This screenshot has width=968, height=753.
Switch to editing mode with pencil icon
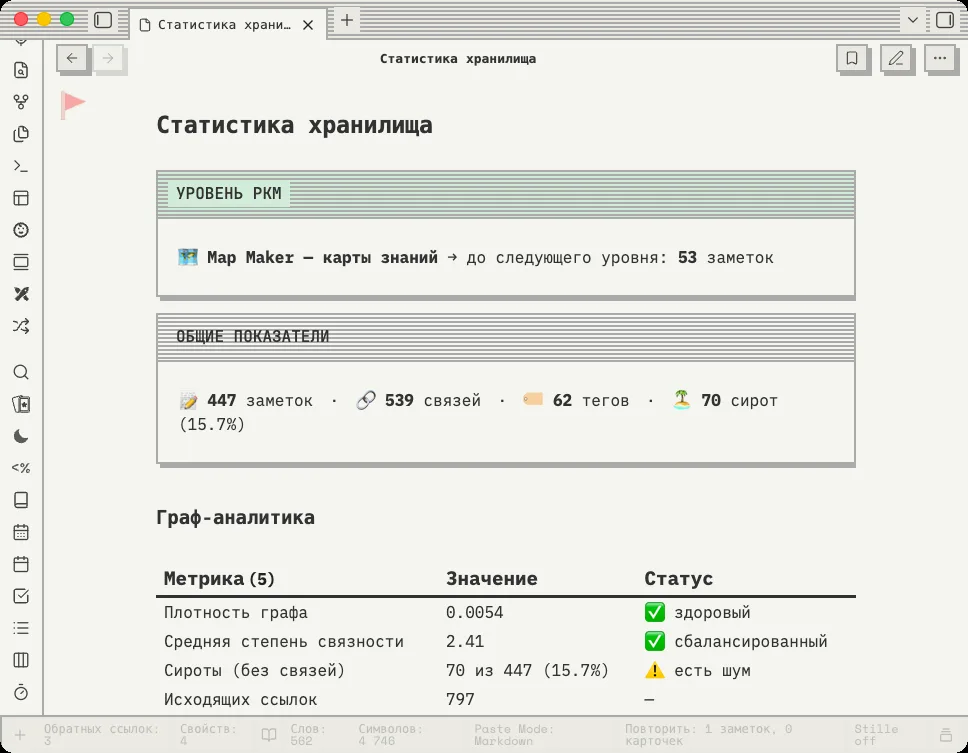click(896, 59)
